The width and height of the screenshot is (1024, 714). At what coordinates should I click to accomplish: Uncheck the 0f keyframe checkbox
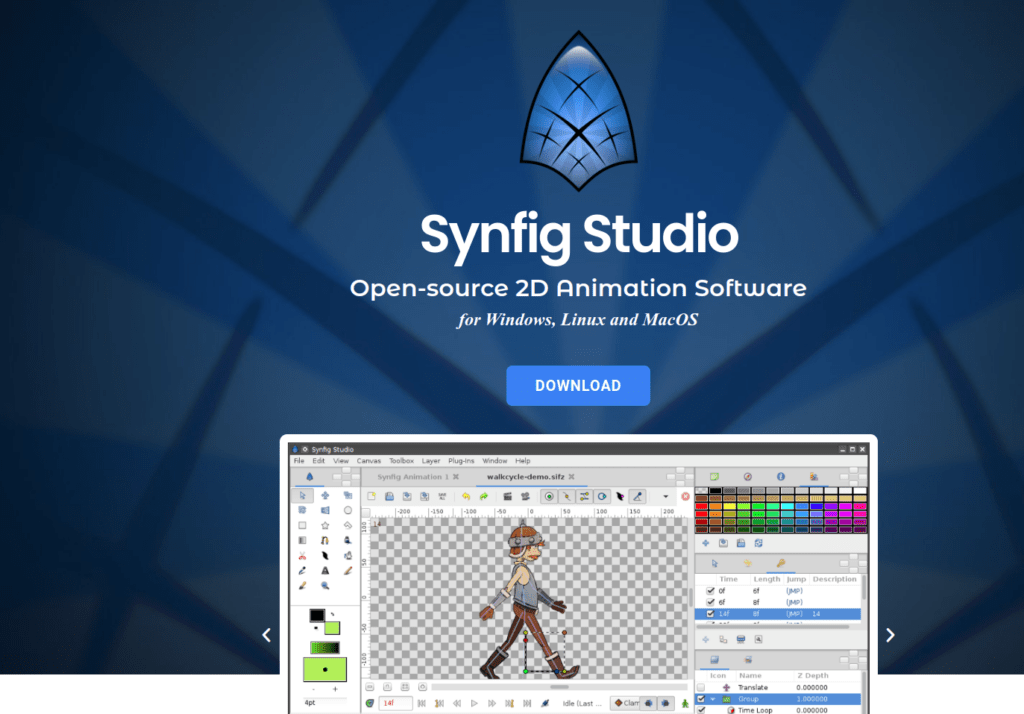(711, 591)
